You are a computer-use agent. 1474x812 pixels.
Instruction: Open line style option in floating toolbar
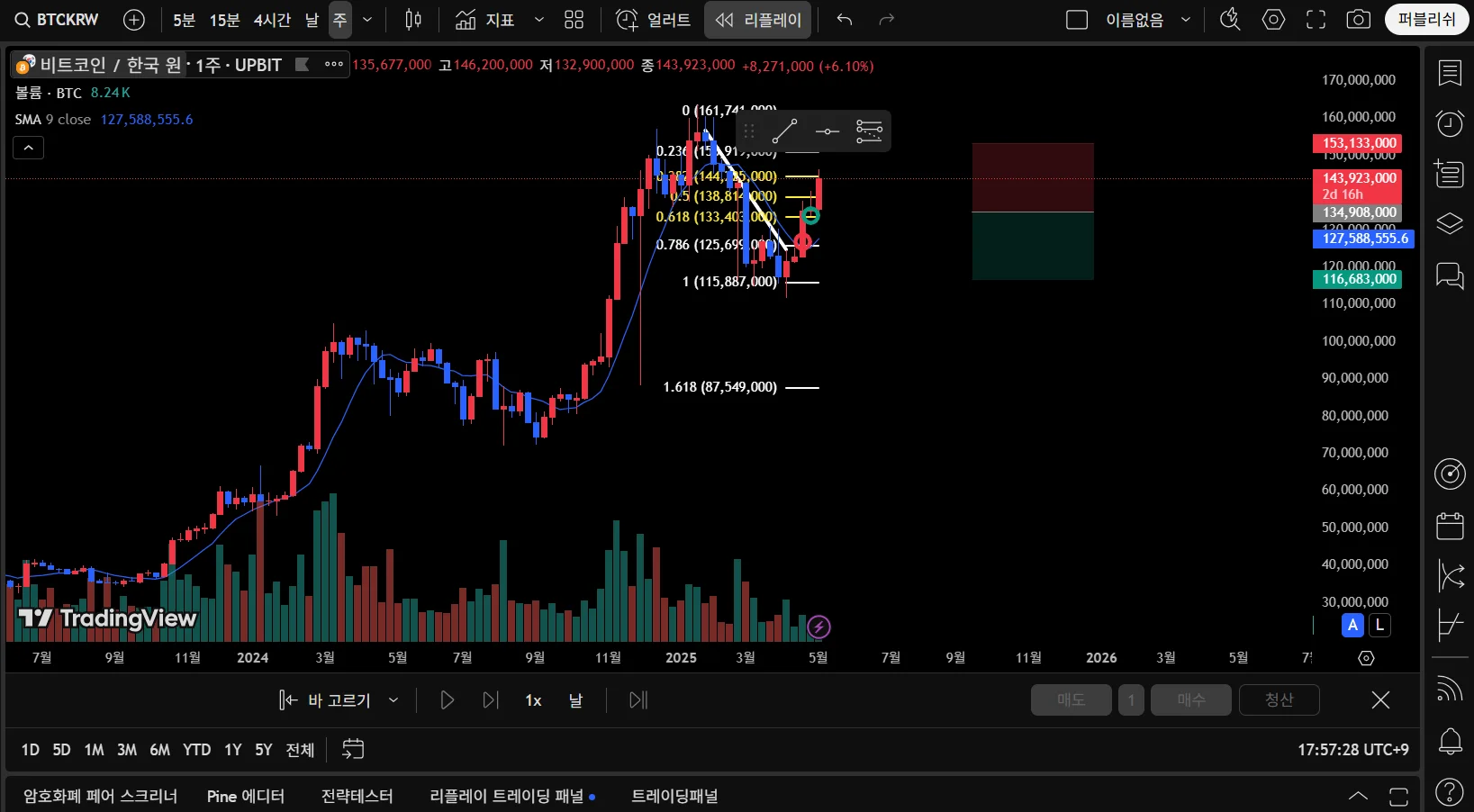(x=827, y=131)
